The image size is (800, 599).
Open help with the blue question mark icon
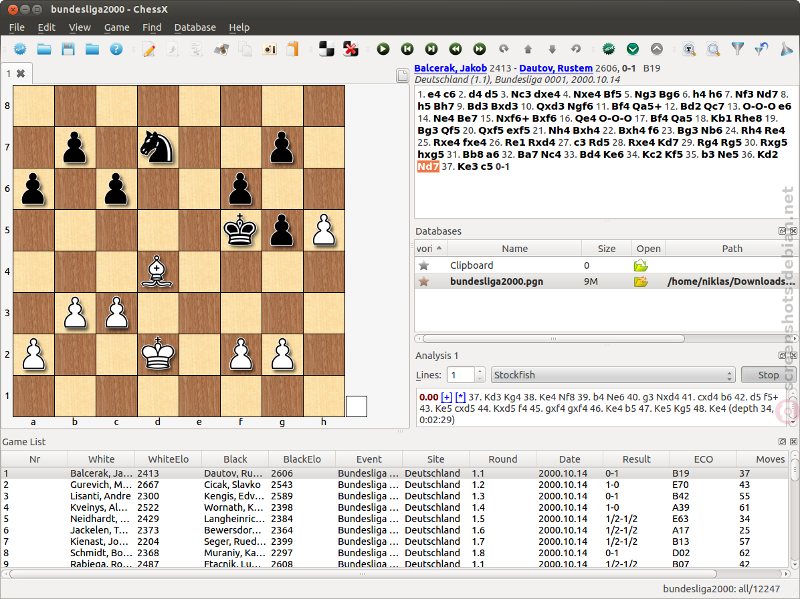pyautogui.click(x=116, y=49)
